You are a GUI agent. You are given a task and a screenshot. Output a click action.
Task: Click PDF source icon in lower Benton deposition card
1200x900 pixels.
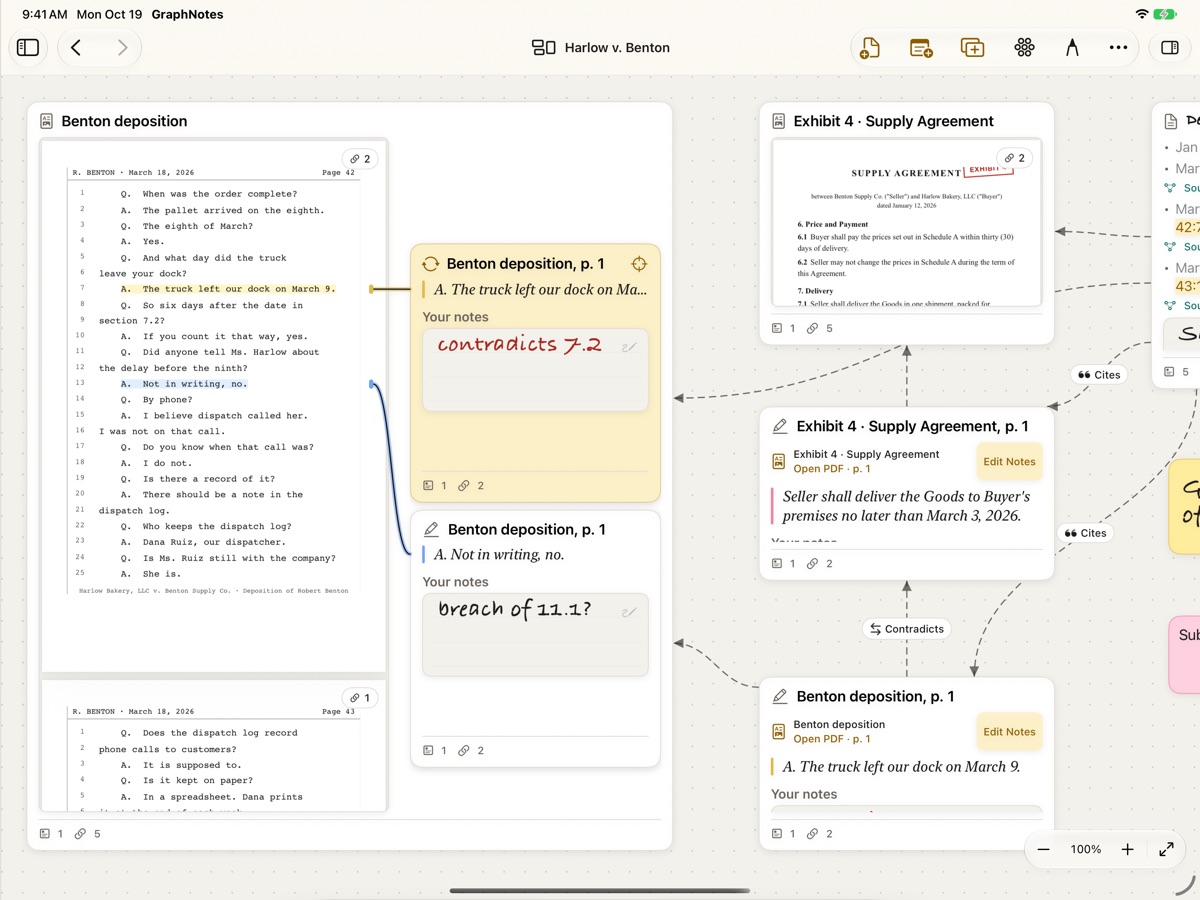tap(779, 731)
